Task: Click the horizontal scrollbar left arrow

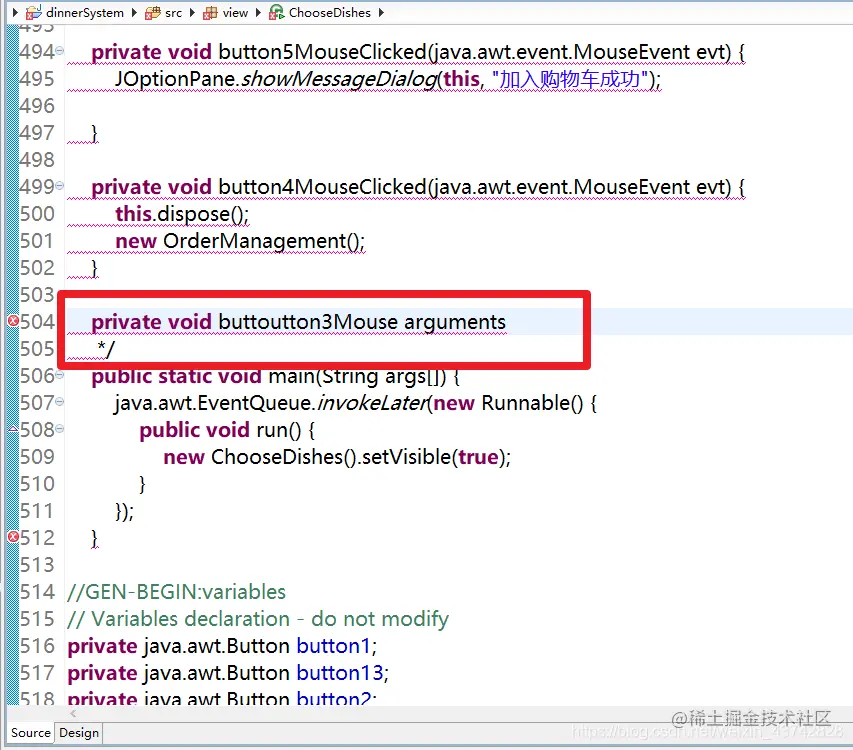Action: click(x=73, y=713)
